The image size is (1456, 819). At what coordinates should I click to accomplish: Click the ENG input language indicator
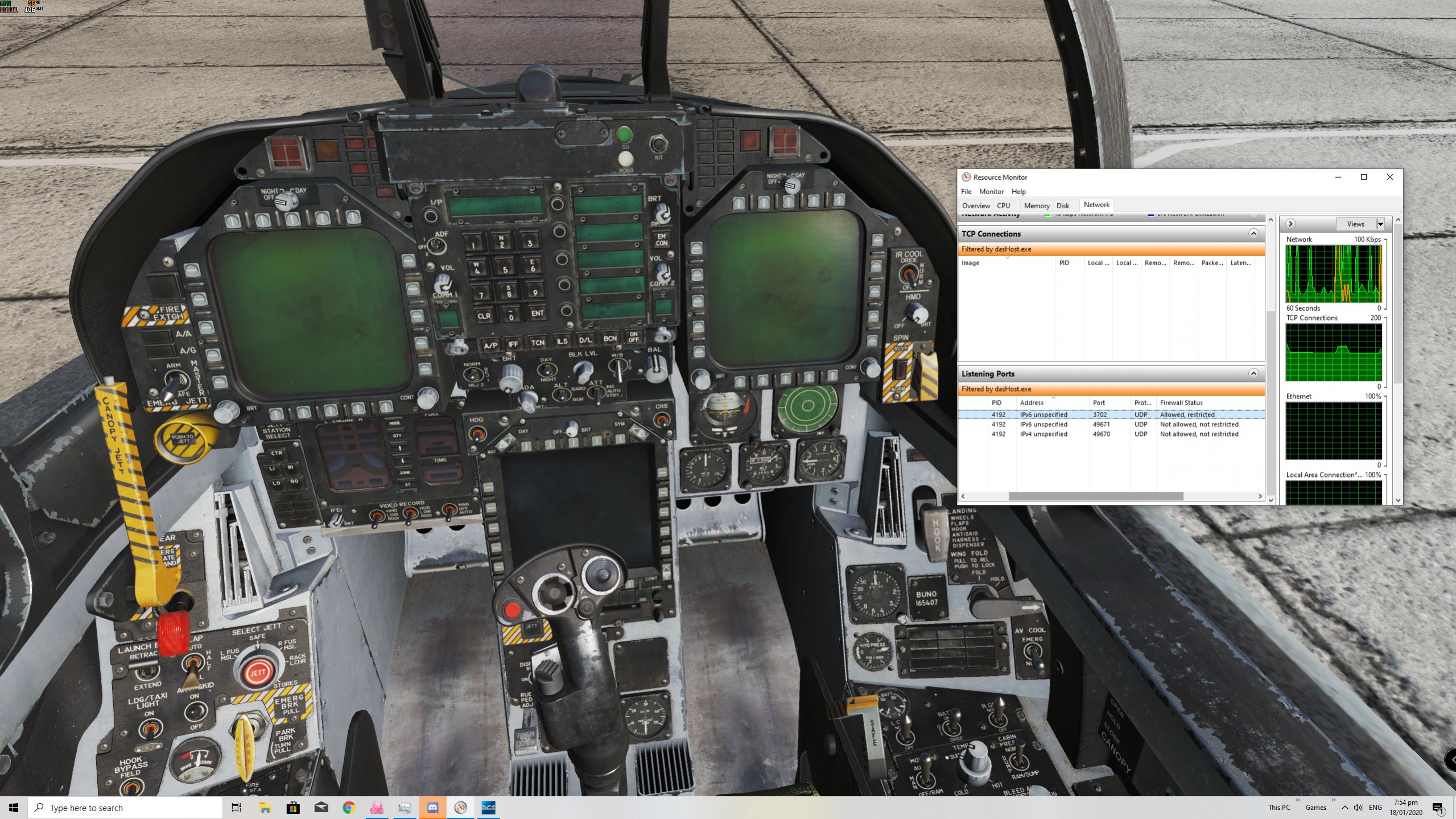[1375, 808]
